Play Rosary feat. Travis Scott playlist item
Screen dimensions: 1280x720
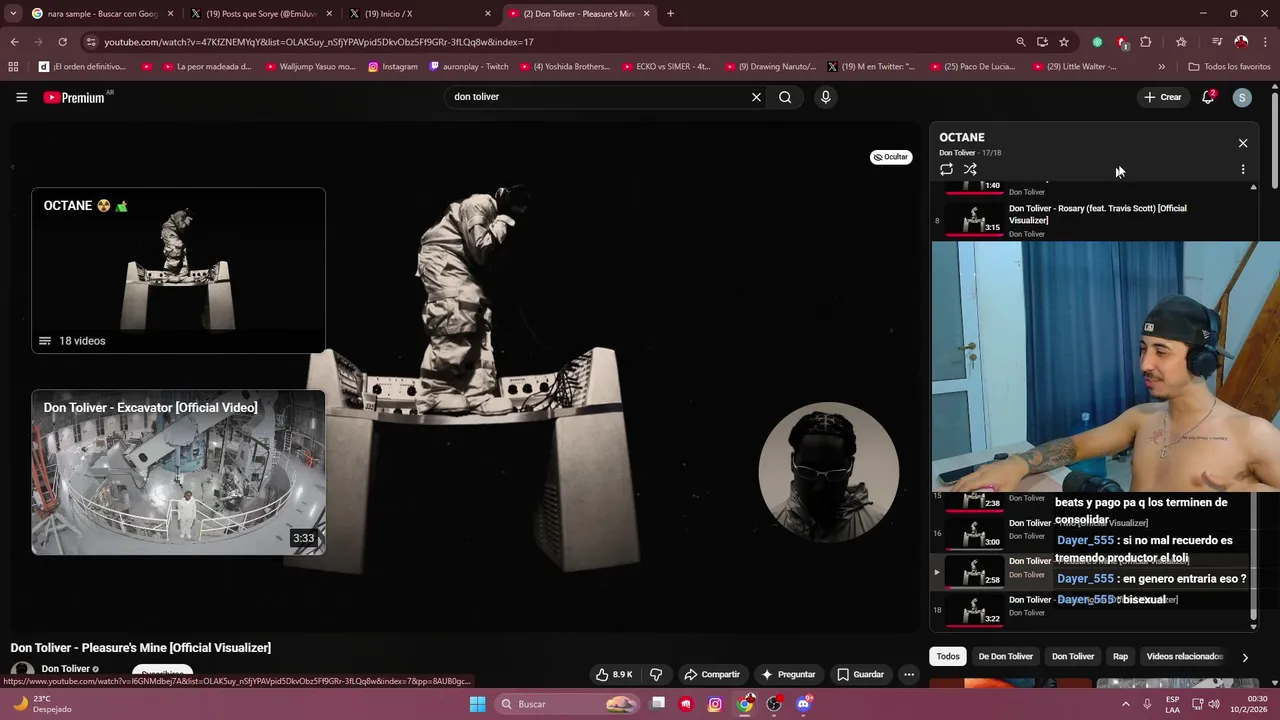coord(1090,220)
